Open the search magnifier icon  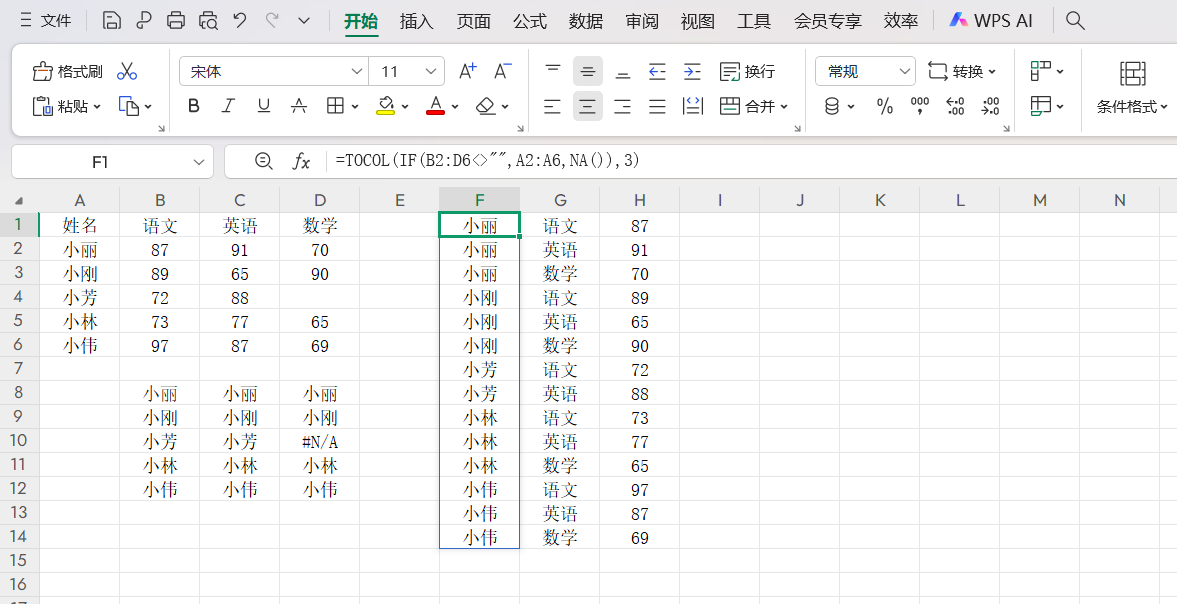(x=1075, y=21)
